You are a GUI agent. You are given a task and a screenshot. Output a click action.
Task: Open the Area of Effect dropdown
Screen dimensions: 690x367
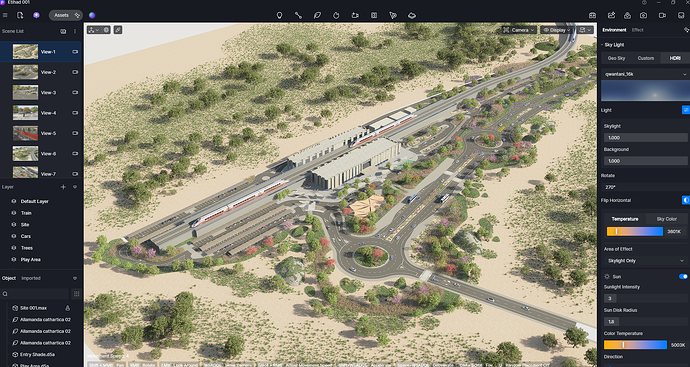pyautogui.click(x=645, y=261)
